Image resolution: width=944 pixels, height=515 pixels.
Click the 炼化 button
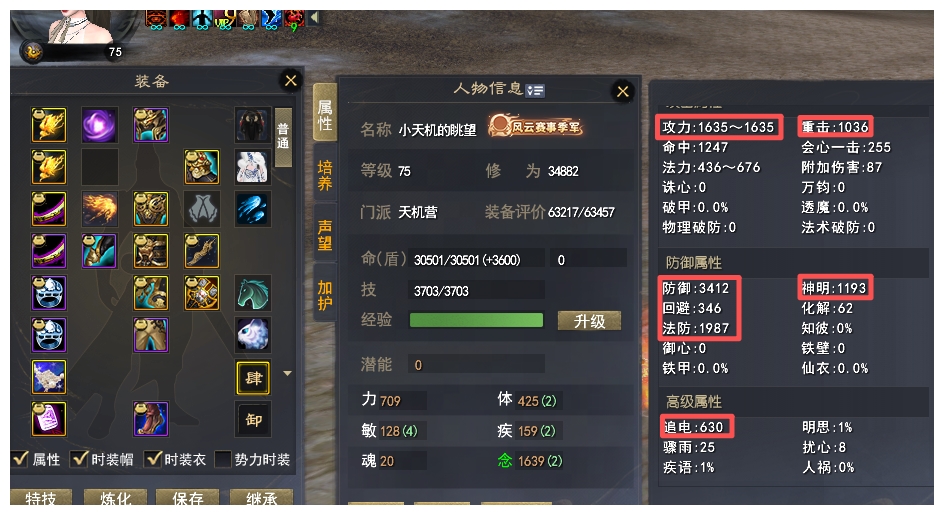pyautogui.click(x=115, y=498)
